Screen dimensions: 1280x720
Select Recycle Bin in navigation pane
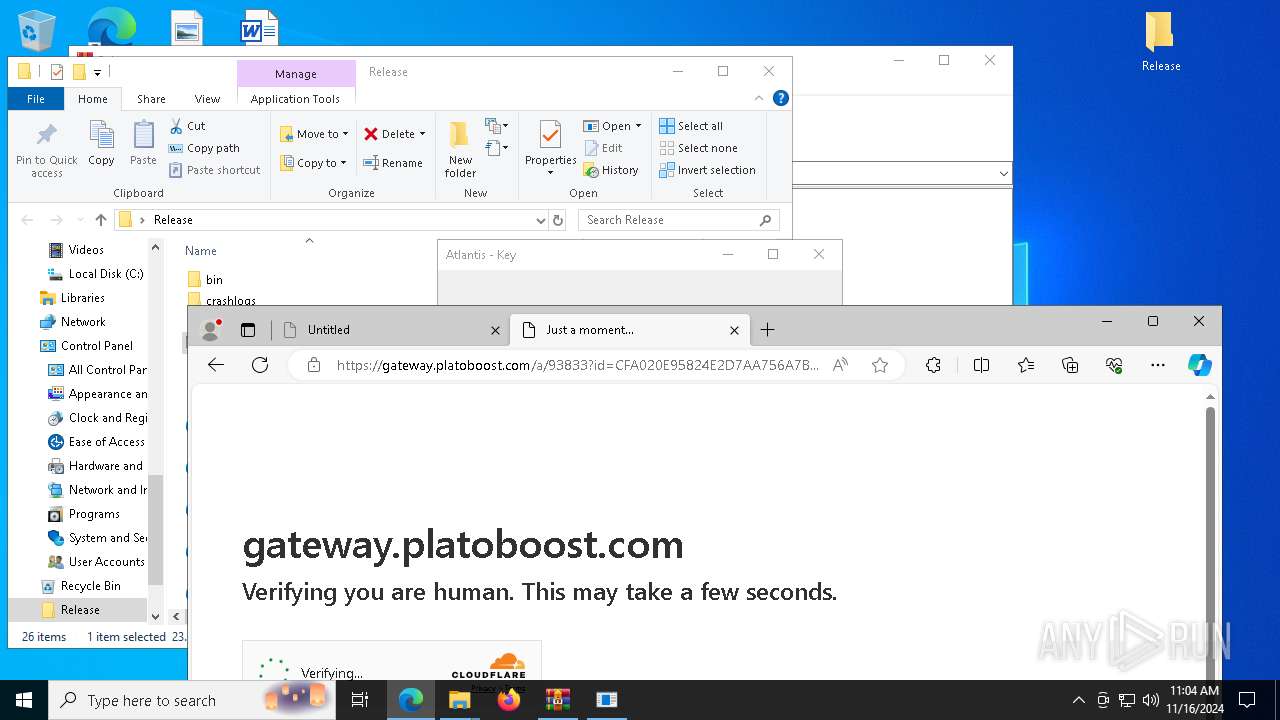pos(80,586)
